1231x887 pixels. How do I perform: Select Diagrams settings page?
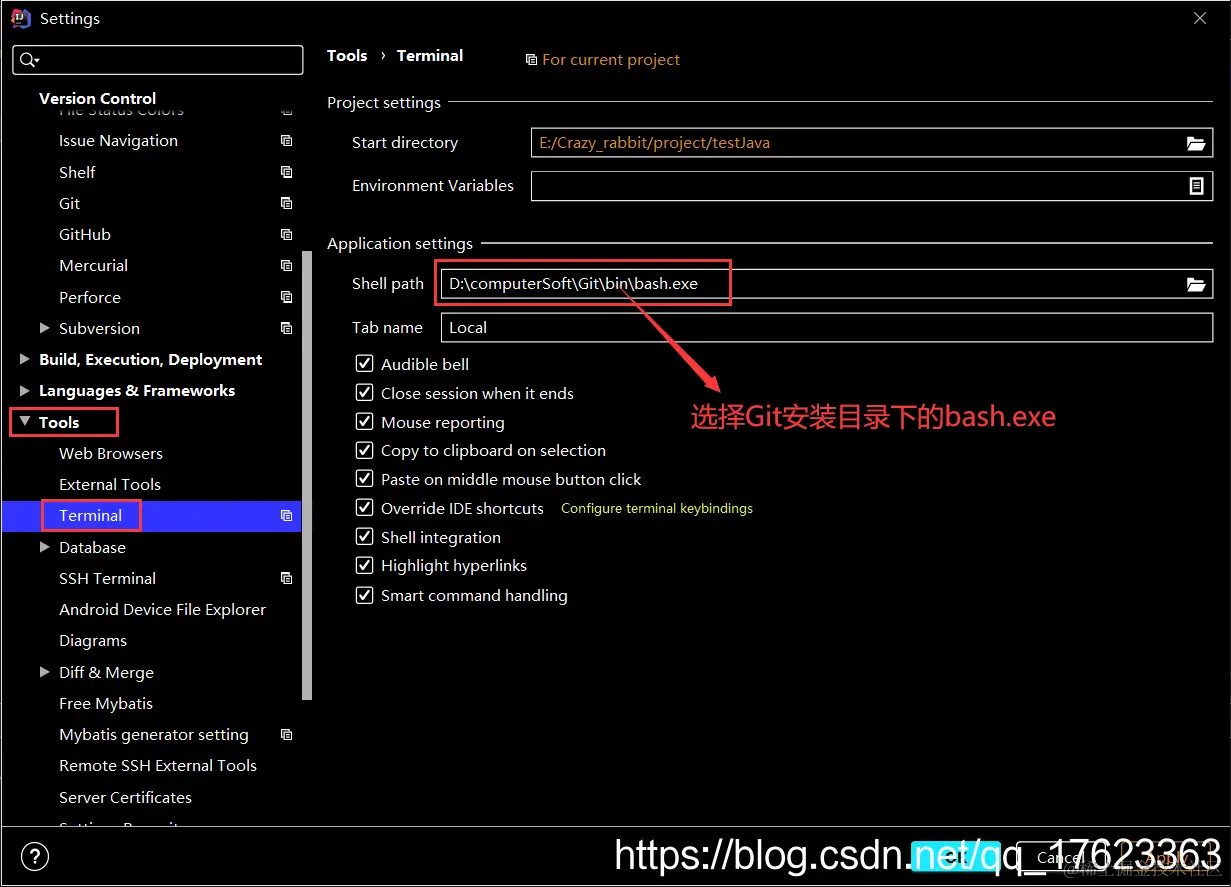coord(93,641)
